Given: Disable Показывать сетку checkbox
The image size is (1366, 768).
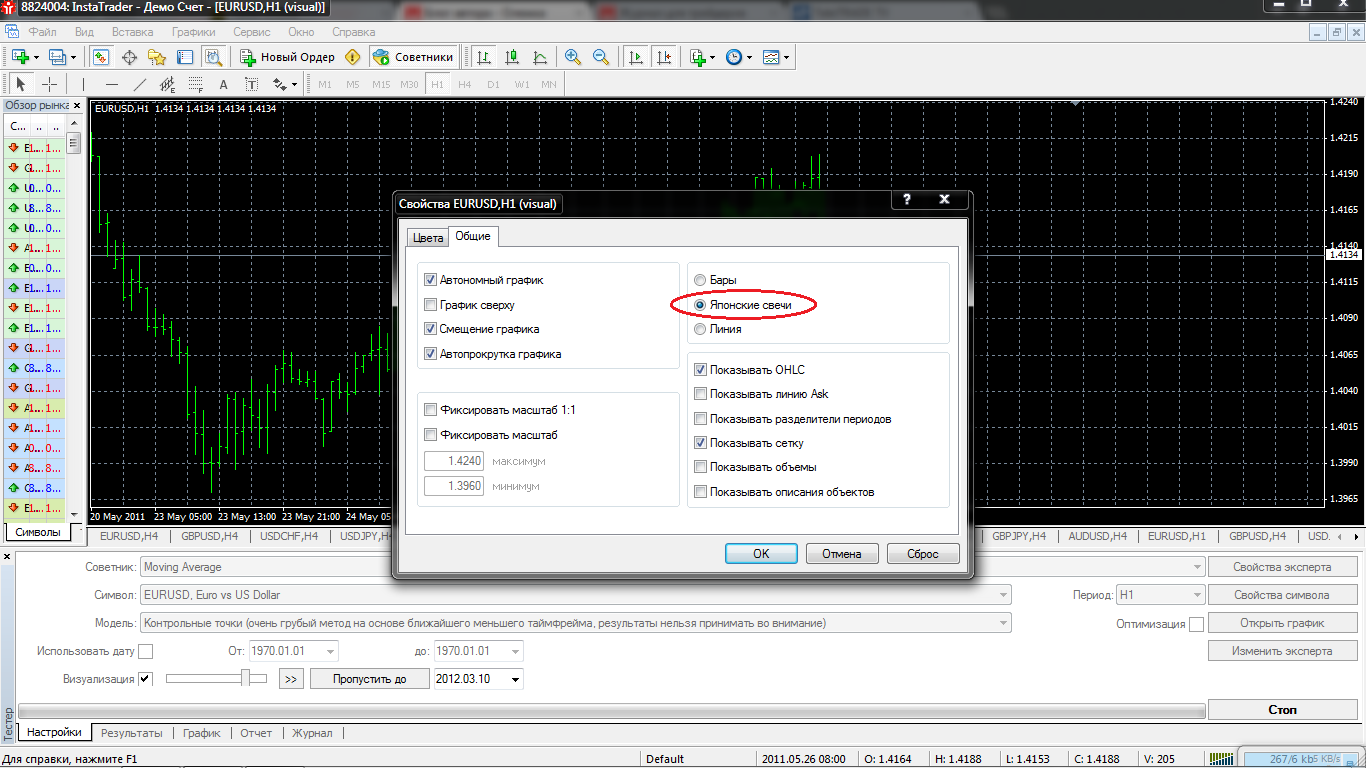Looking at the screenshot, I should [701, 443].
